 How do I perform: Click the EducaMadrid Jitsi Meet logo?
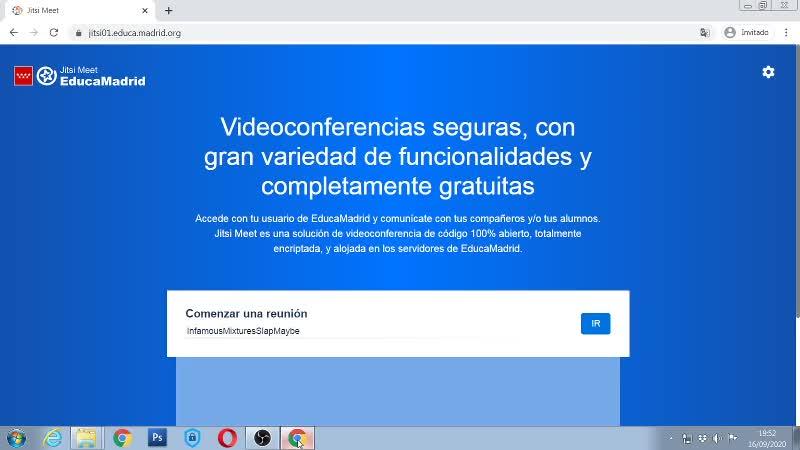(x=91, y=76)
